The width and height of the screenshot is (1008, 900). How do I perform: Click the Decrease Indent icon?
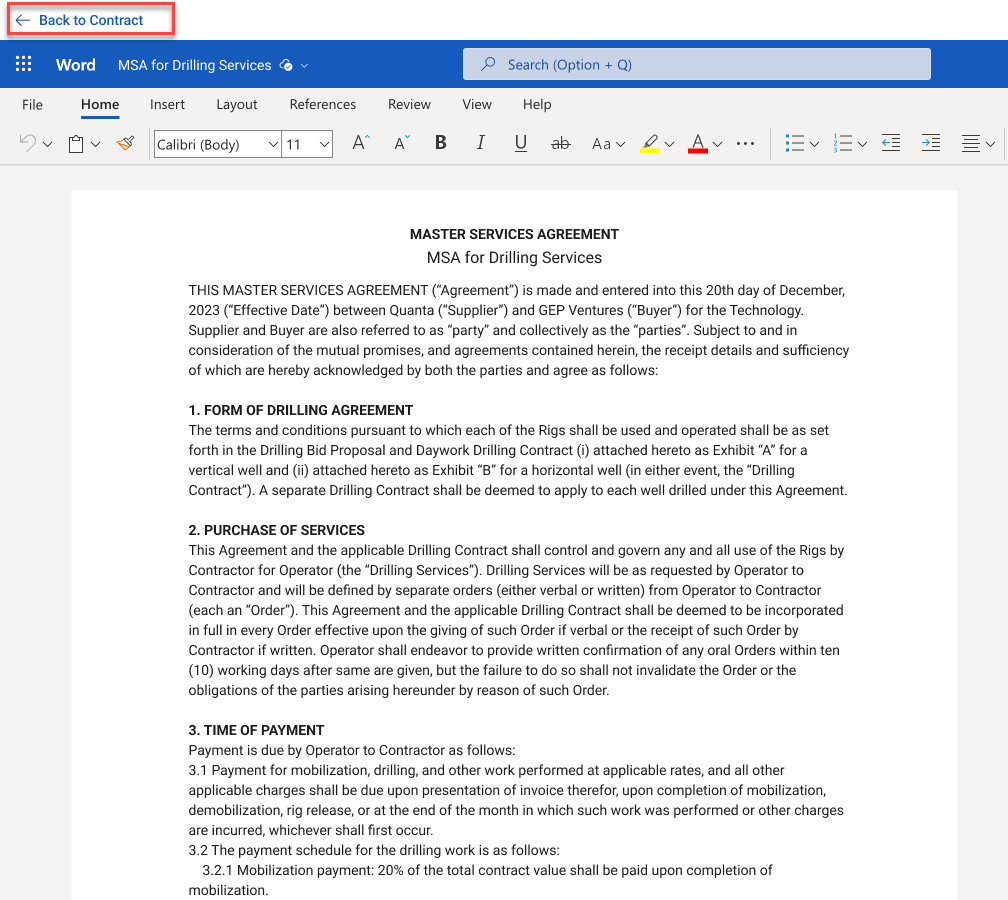coord(890,144)
